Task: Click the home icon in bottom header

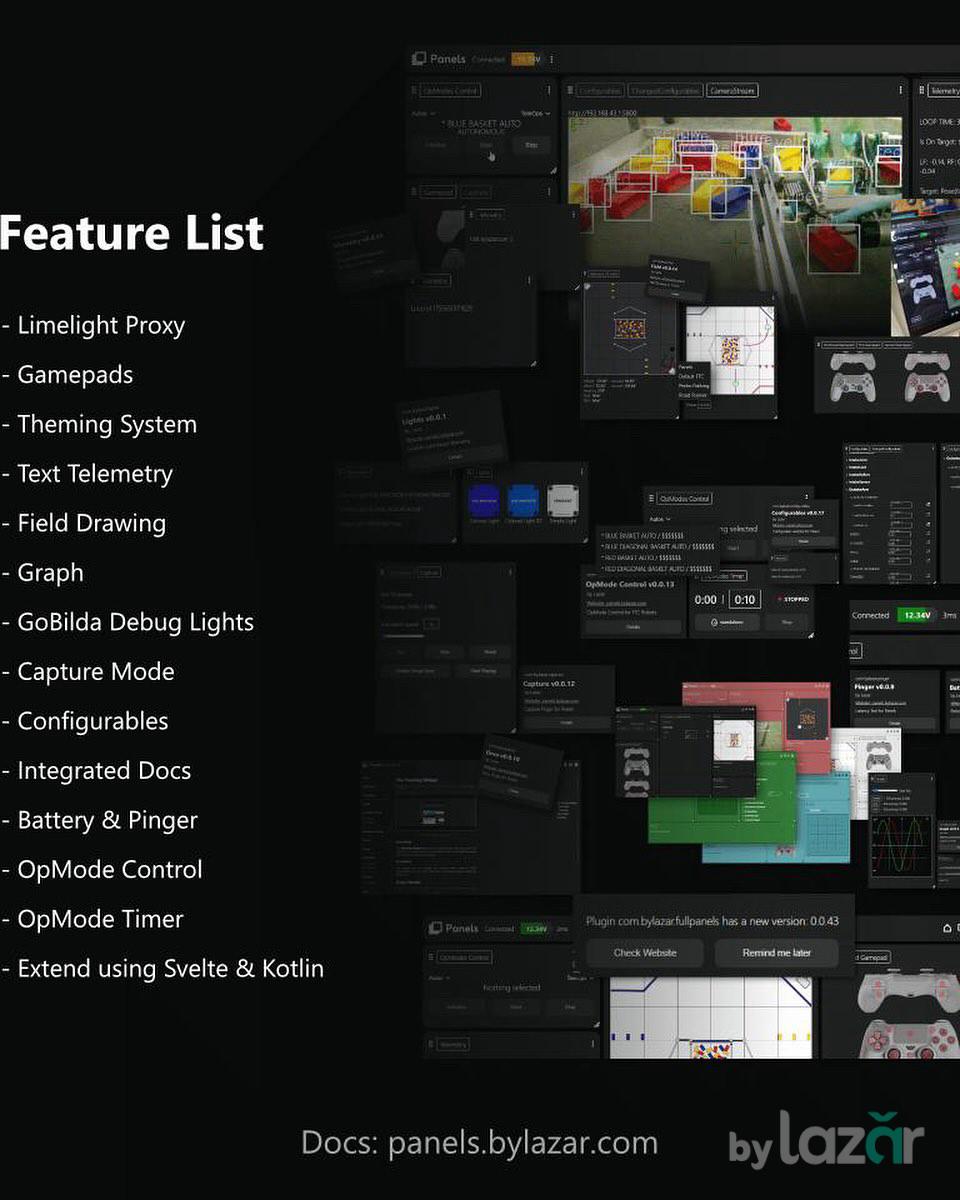Action: 947,928
